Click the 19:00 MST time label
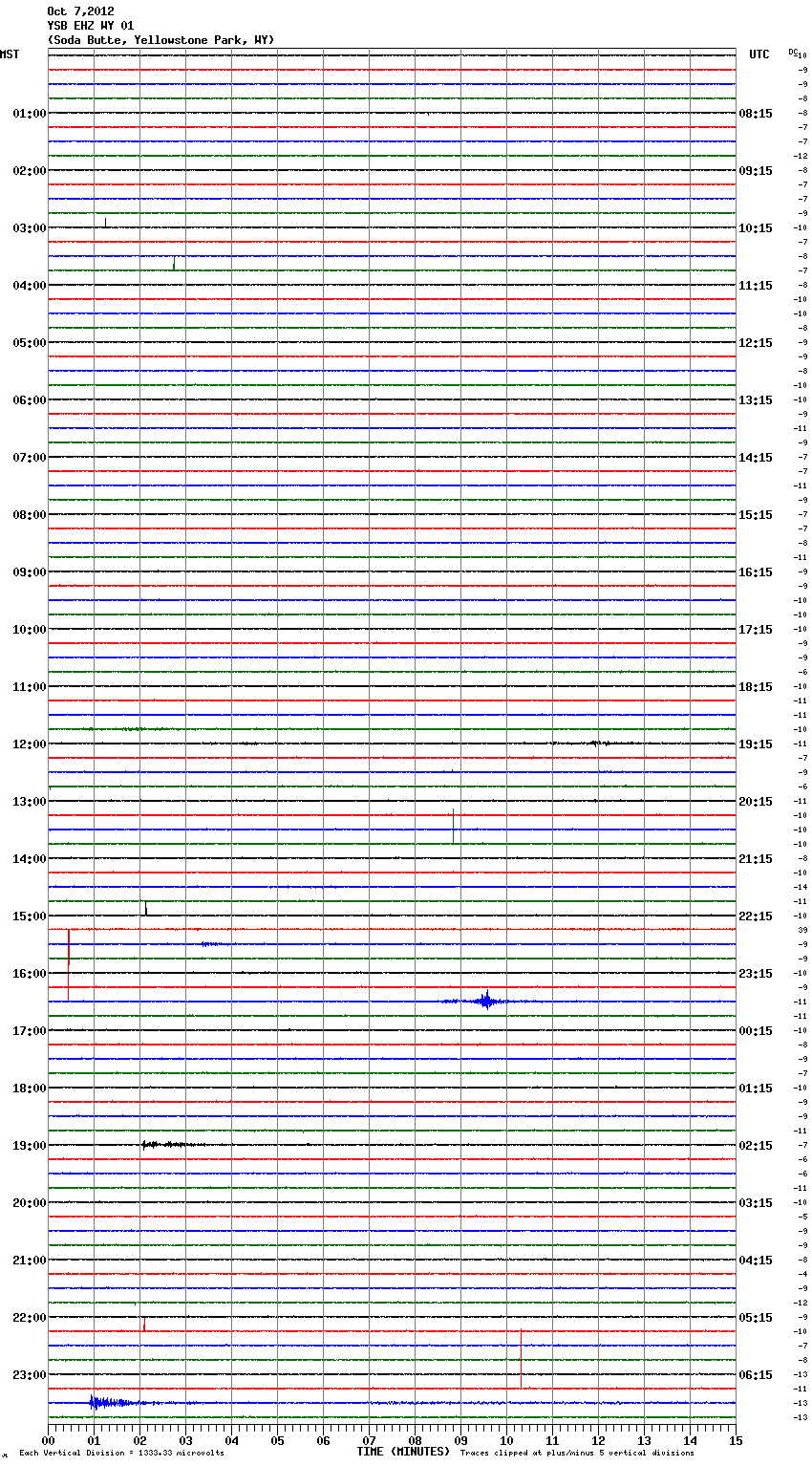 [x=30, y=1145]
